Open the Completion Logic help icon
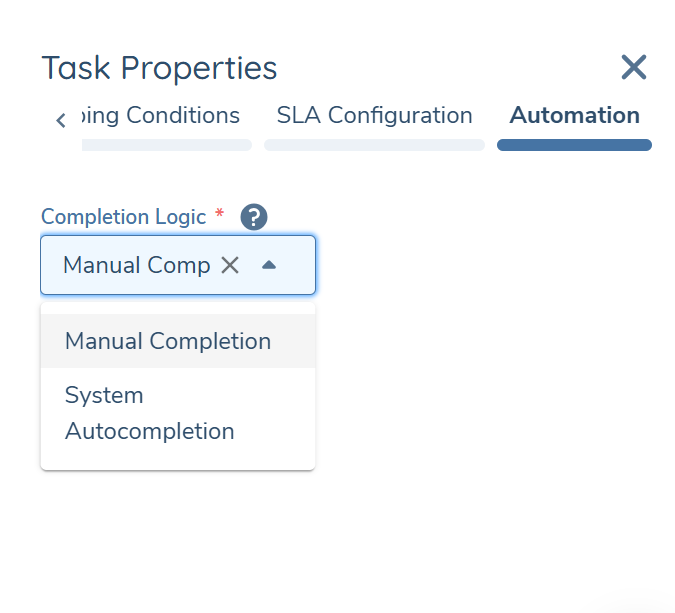675x613 pixels. click(254, 217)
